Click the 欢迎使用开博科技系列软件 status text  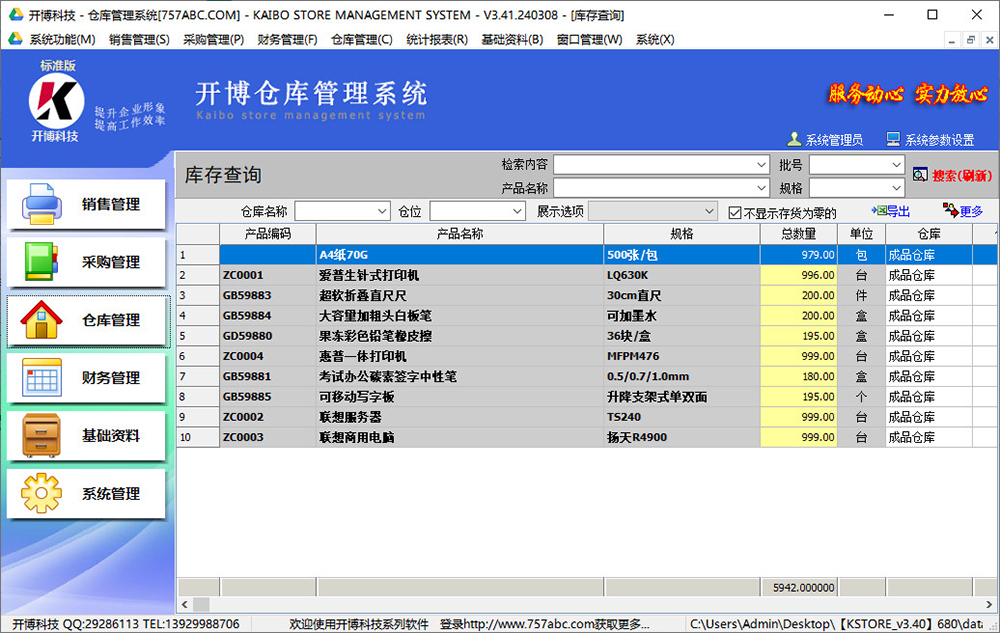(x=359, y=624)
